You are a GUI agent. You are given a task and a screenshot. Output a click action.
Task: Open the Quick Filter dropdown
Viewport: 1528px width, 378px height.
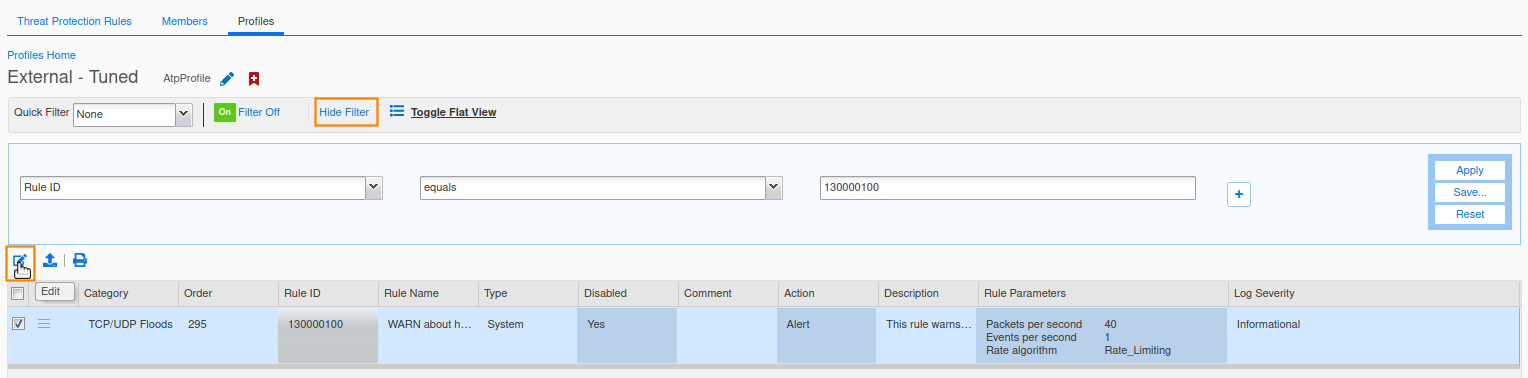click(132, 114)
